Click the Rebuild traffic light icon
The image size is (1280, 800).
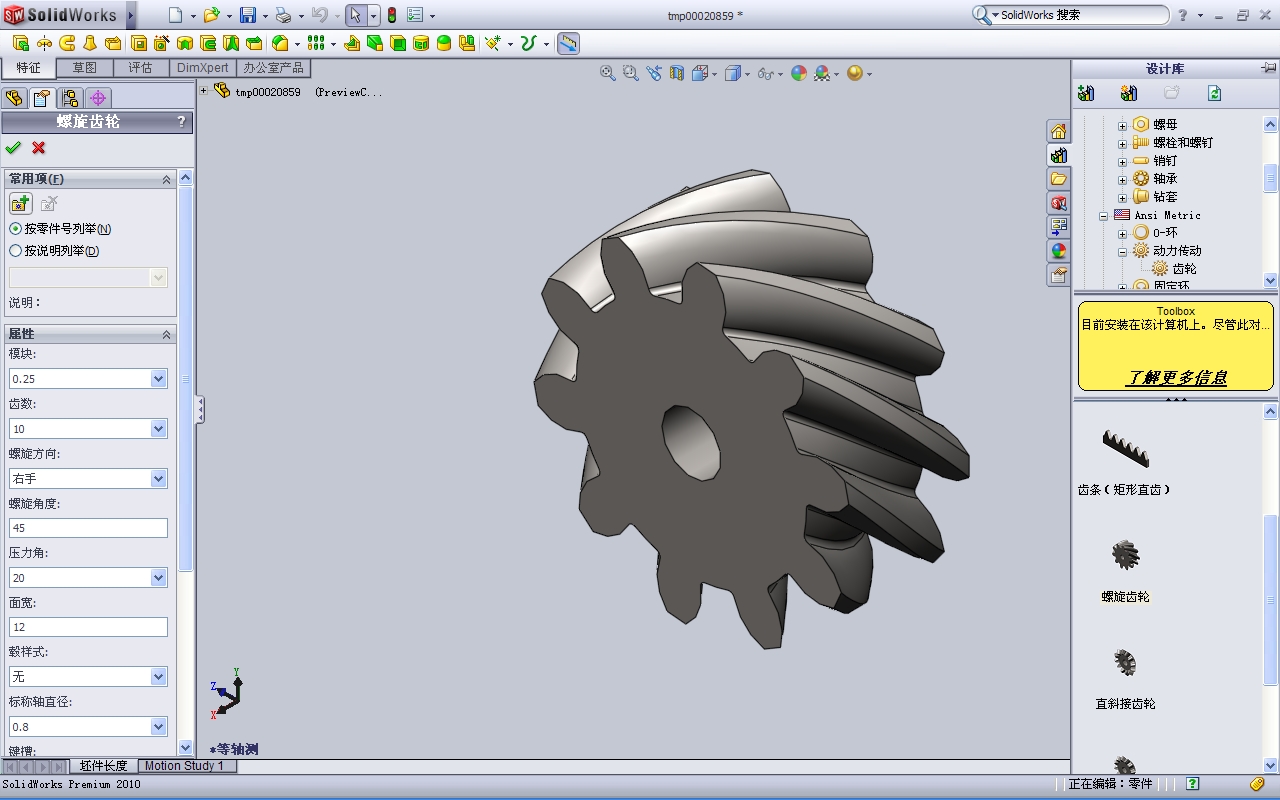[392, 15]
